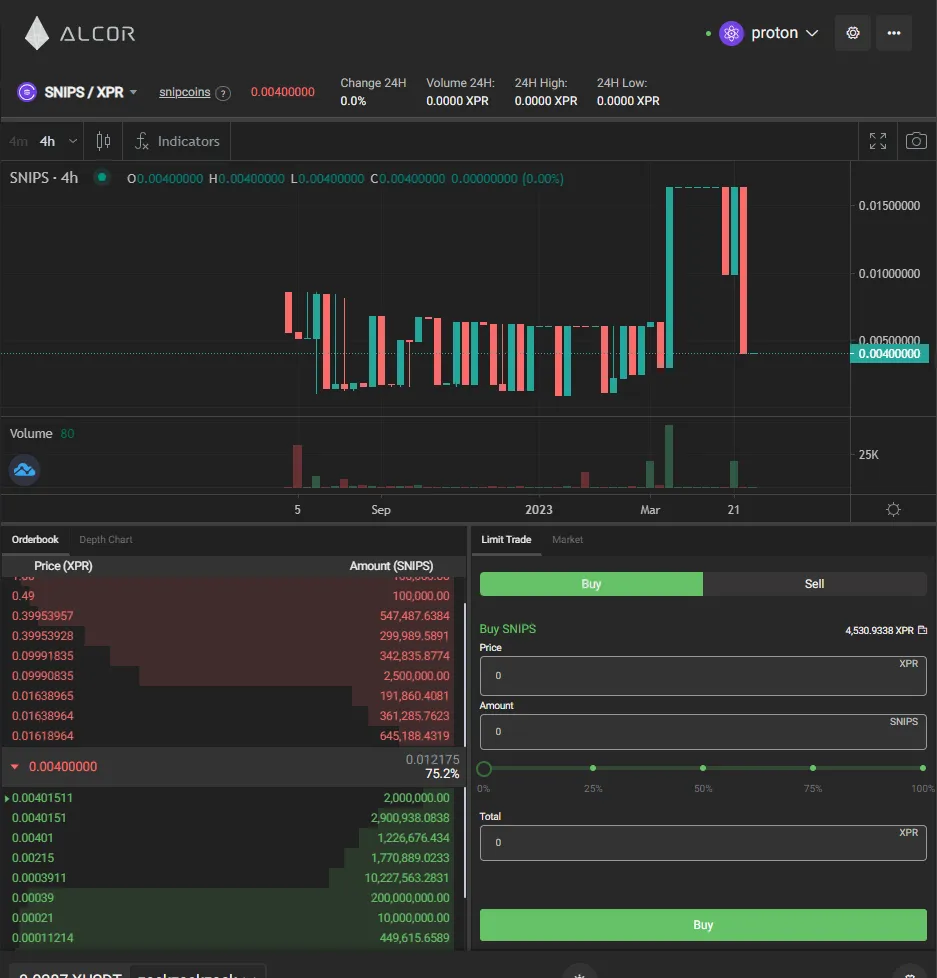937x978 pixels.
Task: Switch to the Orderbook tab
Action: point(35,540)
